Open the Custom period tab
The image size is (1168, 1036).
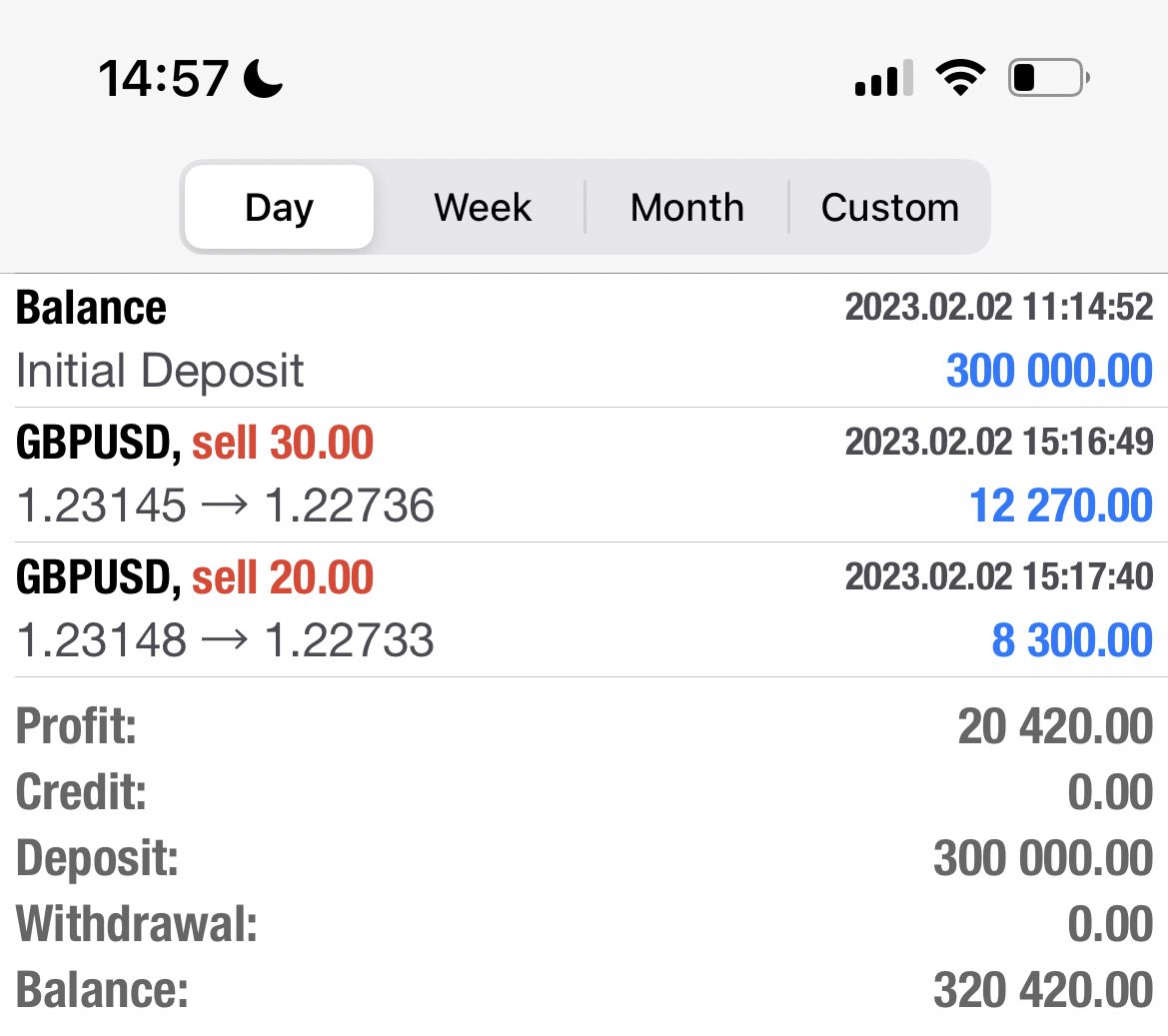[889, 207]
